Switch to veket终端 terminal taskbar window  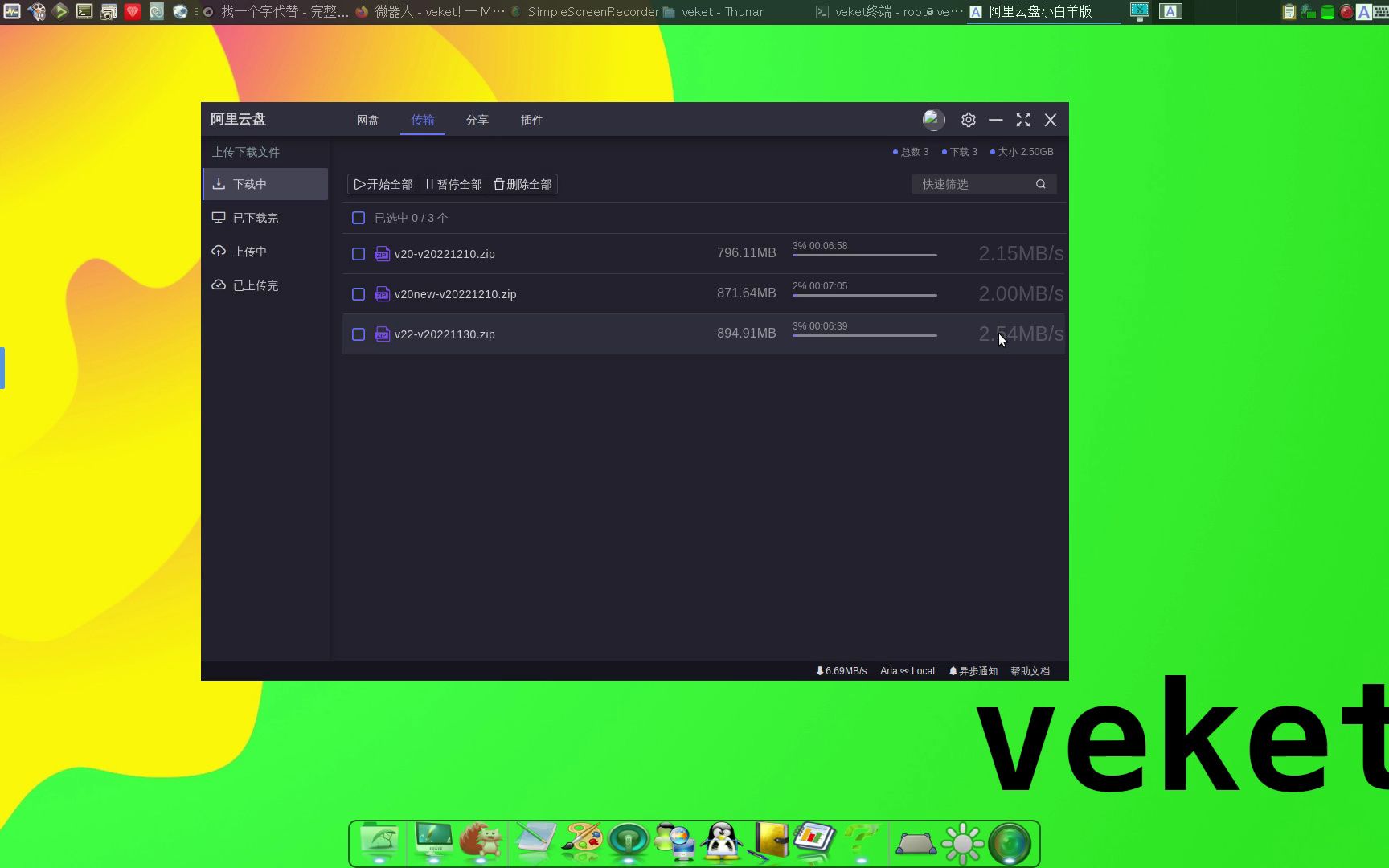pyautogui.click(x=888, y=12)
